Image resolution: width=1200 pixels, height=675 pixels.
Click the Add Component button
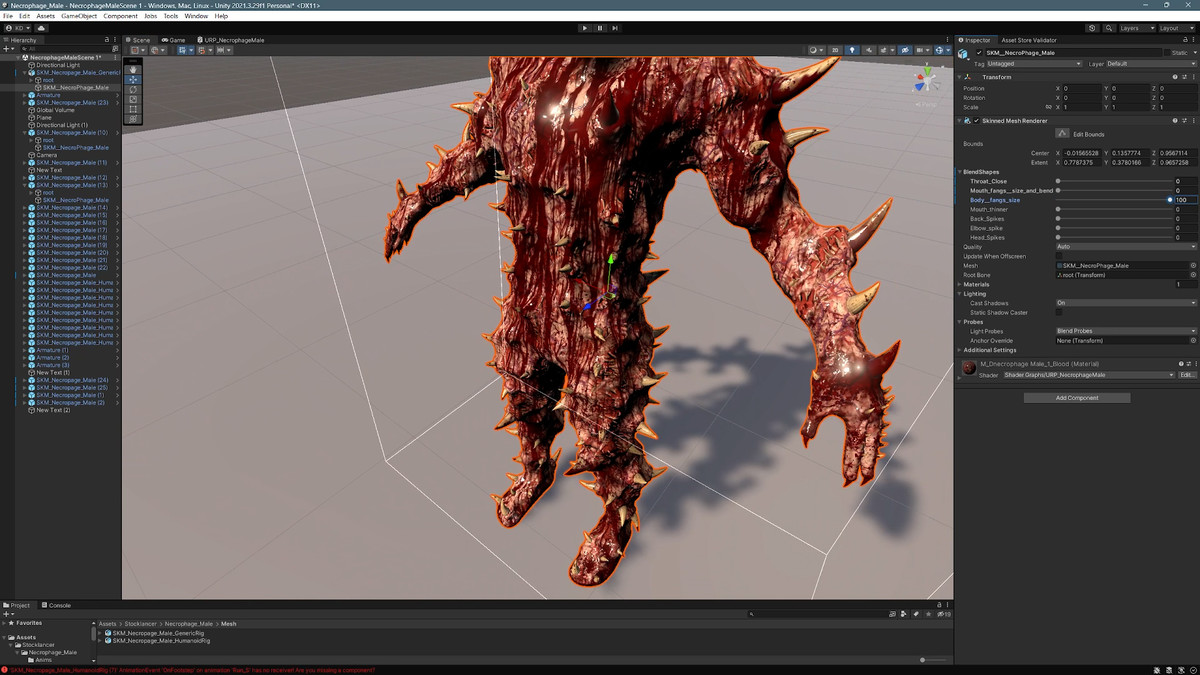(x=1076, y=398)
